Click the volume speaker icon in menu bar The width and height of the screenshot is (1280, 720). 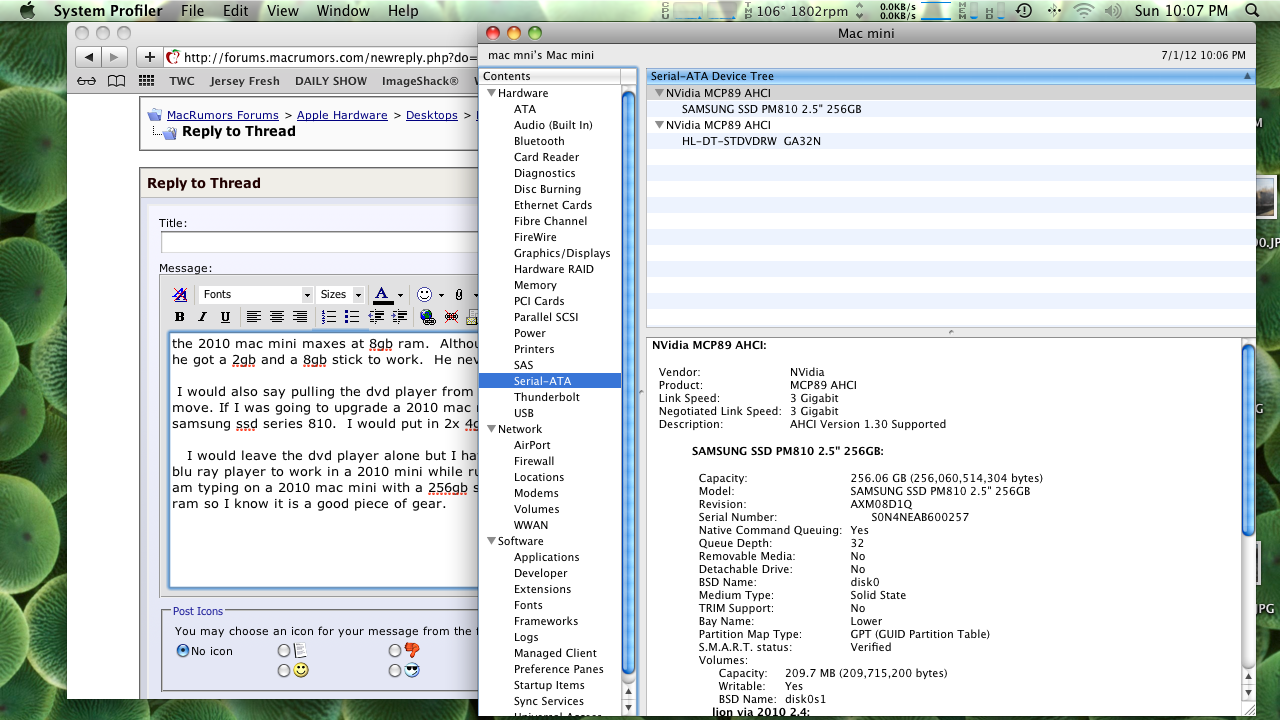(1115, 11)
